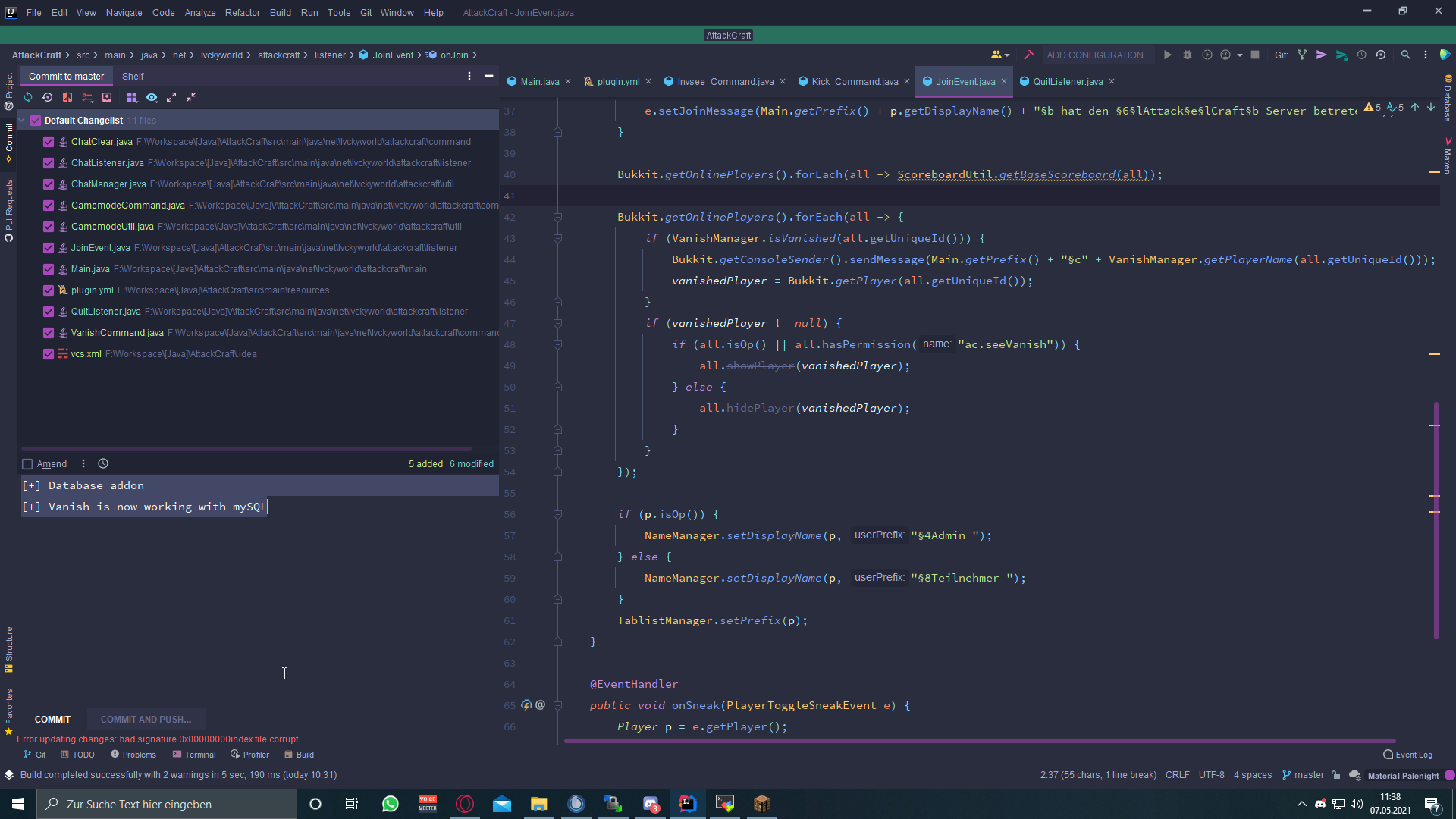
Task: Collapse the Default Changelist tree node
Action: (x=23, y=120)
